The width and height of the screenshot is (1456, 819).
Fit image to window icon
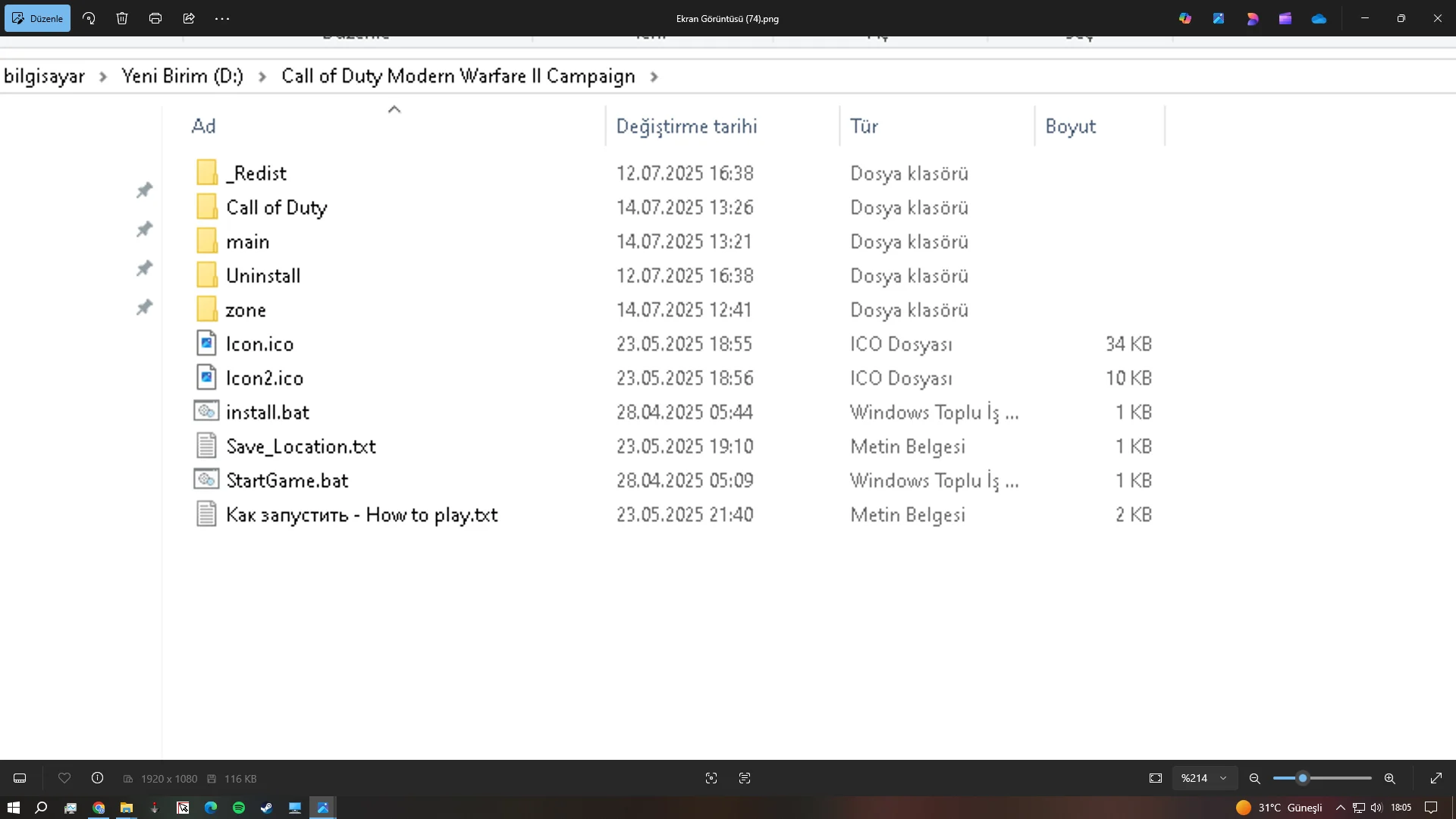[1155, 778]
